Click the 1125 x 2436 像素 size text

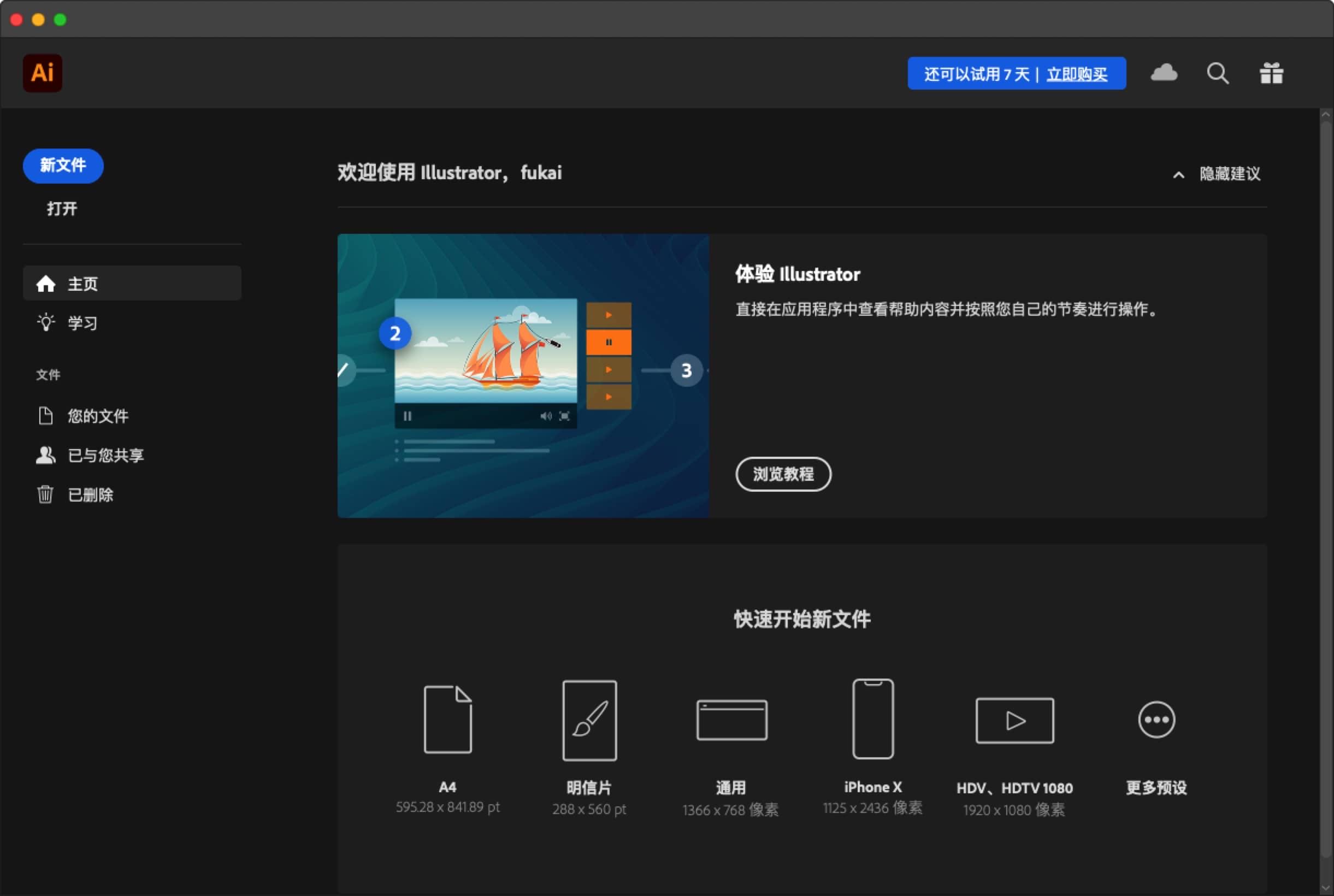tap(872, 807)
